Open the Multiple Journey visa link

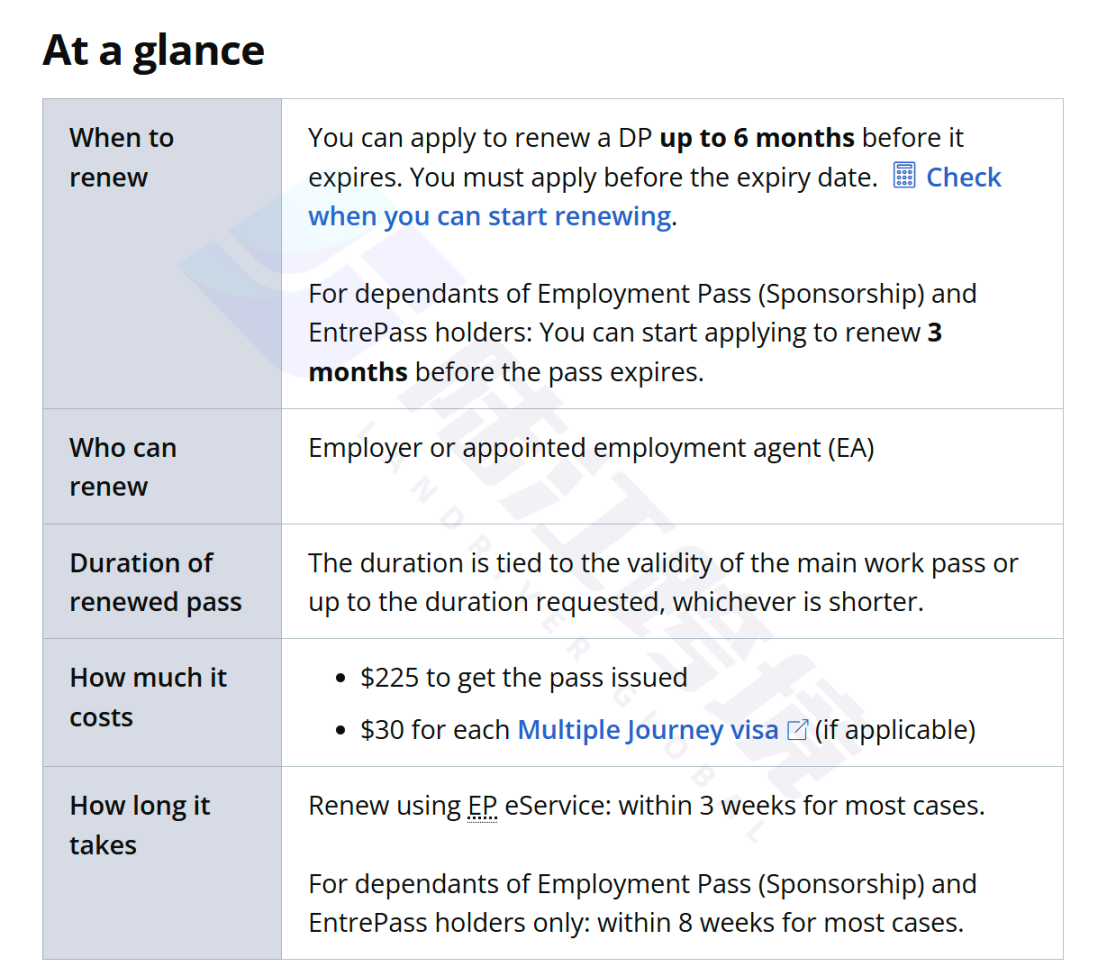tap(648, 729)
